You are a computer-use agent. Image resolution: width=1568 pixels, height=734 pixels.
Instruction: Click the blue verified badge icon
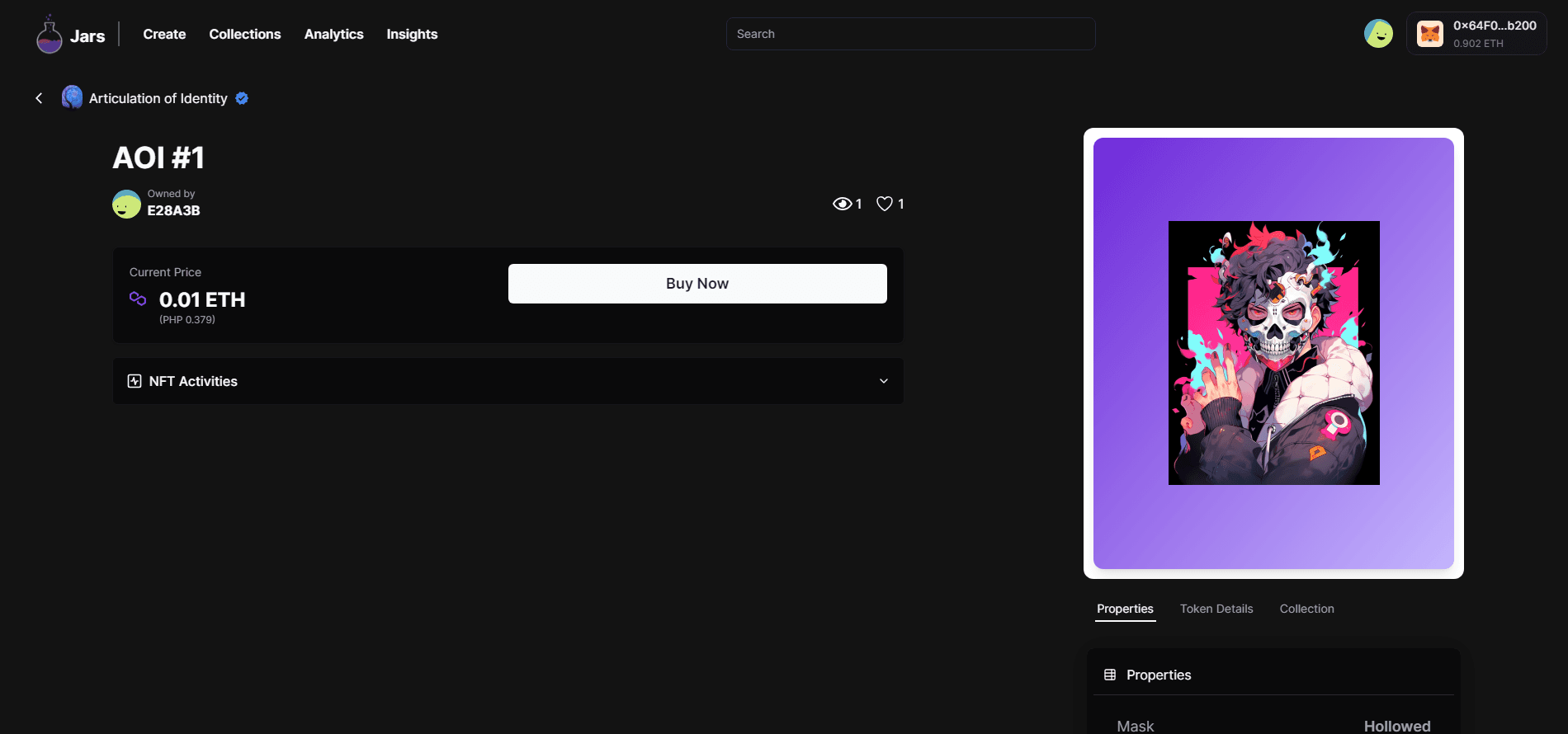(x=242, y=98)
